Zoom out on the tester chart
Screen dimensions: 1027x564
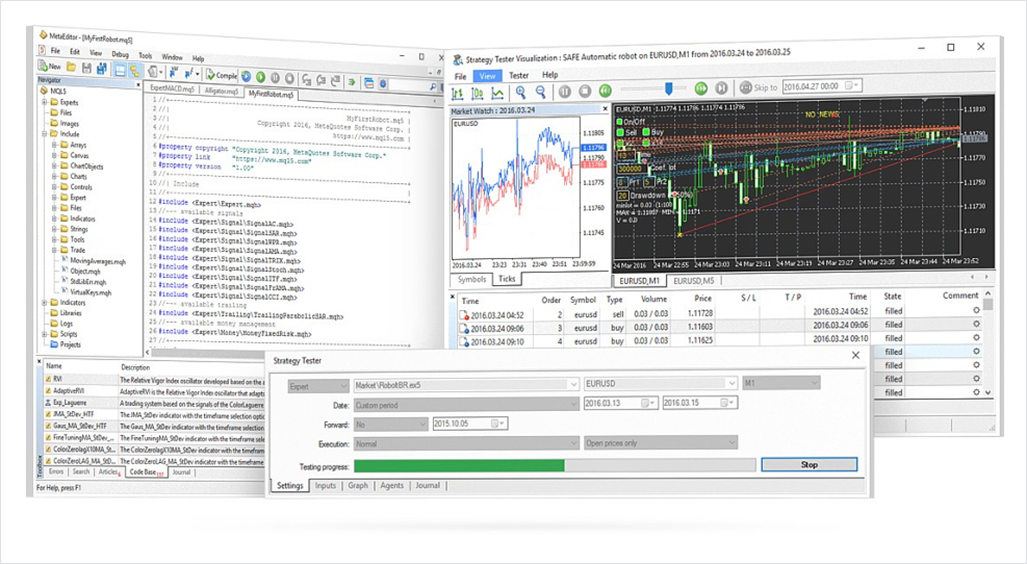pyautogui.click(x=540, y=92)
